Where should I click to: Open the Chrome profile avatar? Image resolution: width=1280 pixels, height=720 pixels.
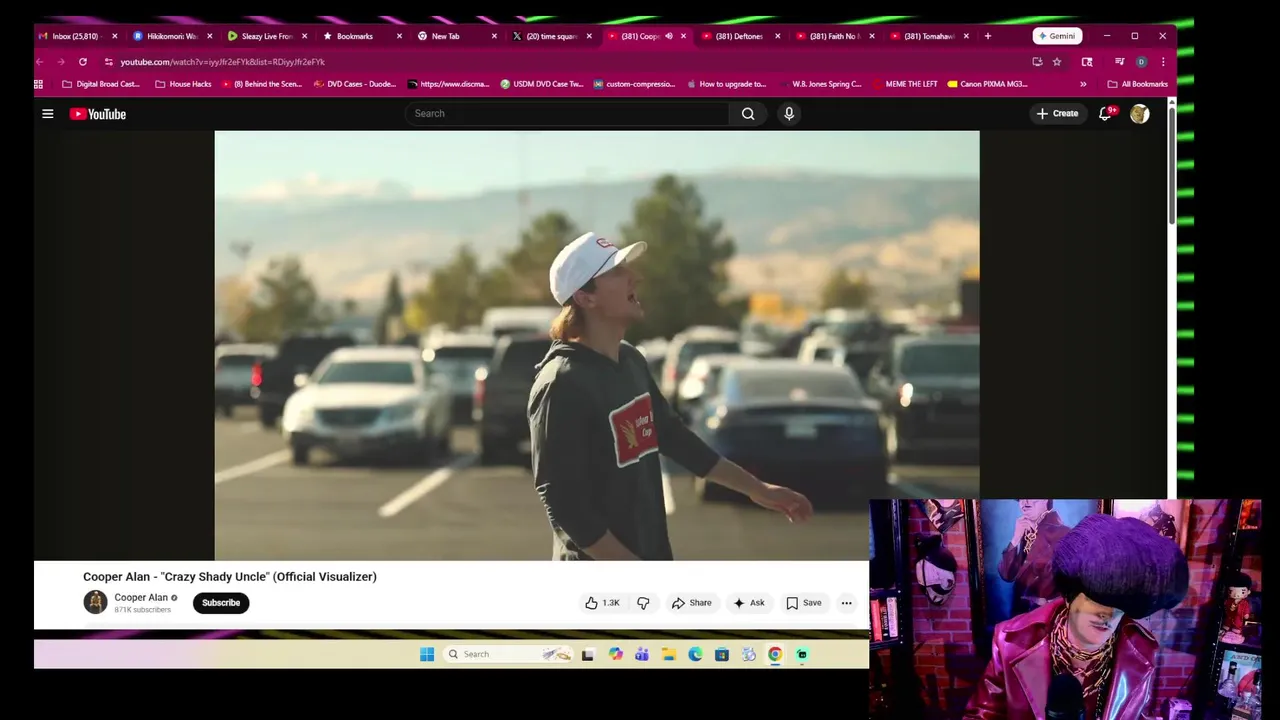[x=1141, y=62]
